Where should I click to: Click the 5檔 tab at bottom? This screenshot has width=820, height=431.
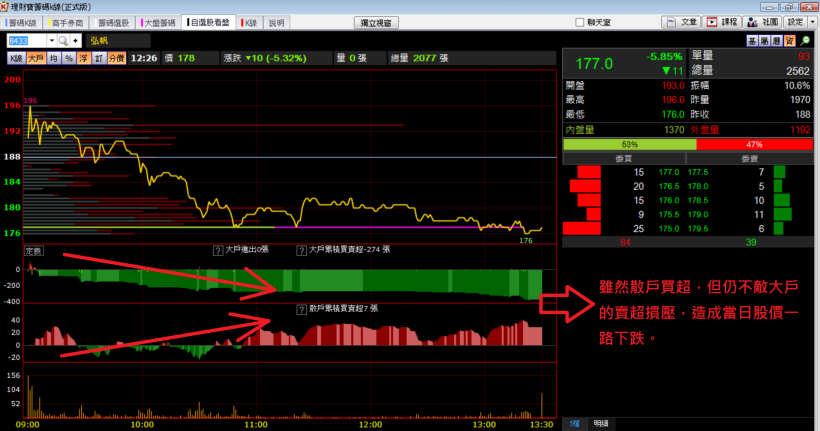click(x=575, y=424)
